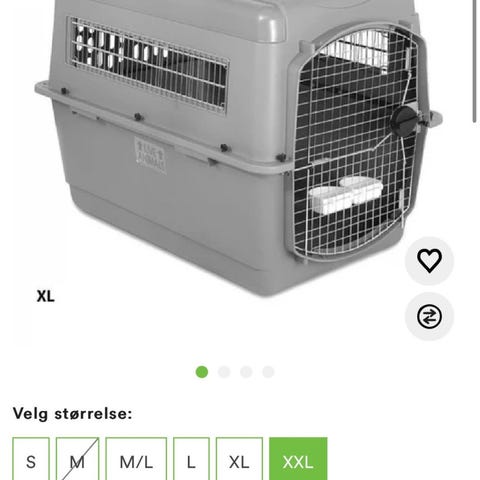The image size is (480, 480).
Task: Tap the Live Animals sticker on crate
Action: tap(150, 155)
